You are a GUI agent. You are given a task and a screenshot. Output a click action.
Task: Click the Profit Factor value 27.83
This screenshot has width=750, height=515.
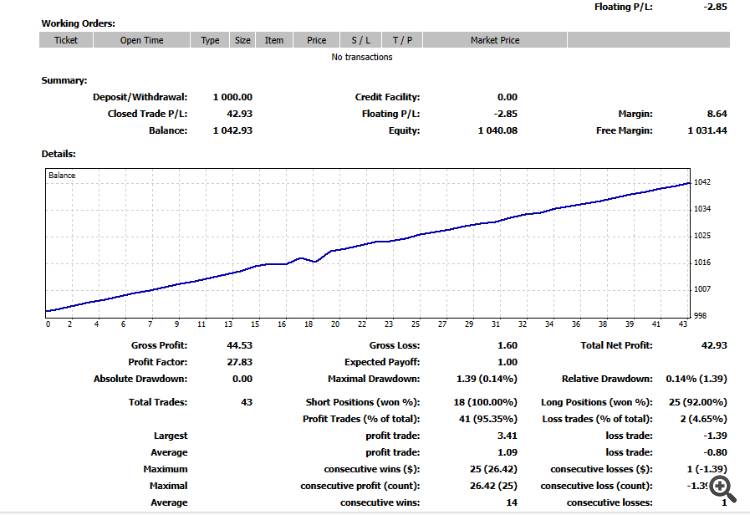coord(239,362)
